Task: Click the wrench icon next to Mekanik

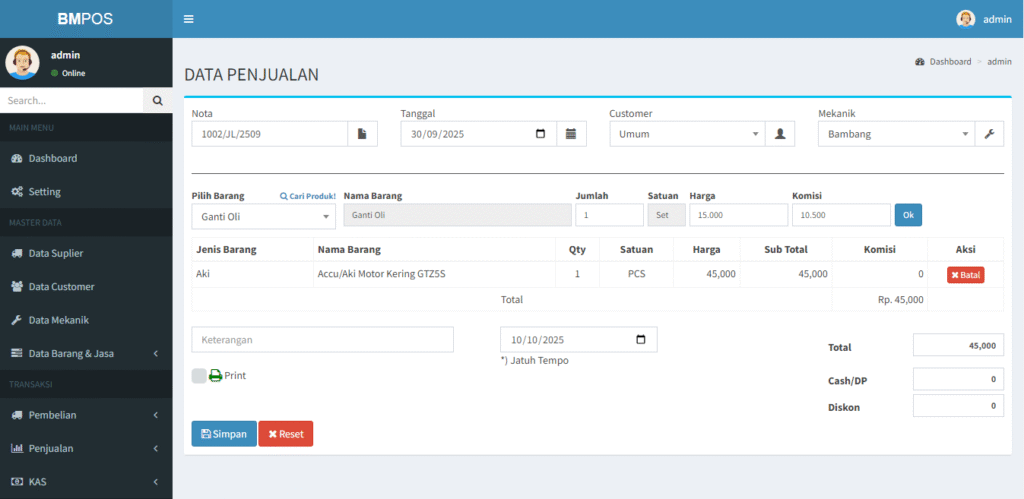Action: tap(989, 134)
